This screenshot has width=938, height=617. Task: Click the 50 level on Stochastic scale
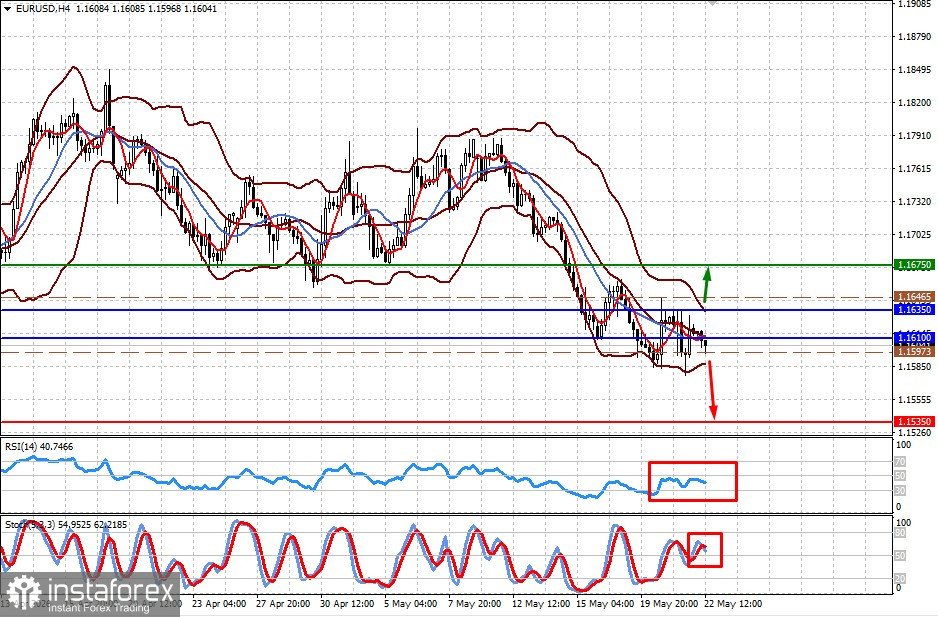[900, 556]
